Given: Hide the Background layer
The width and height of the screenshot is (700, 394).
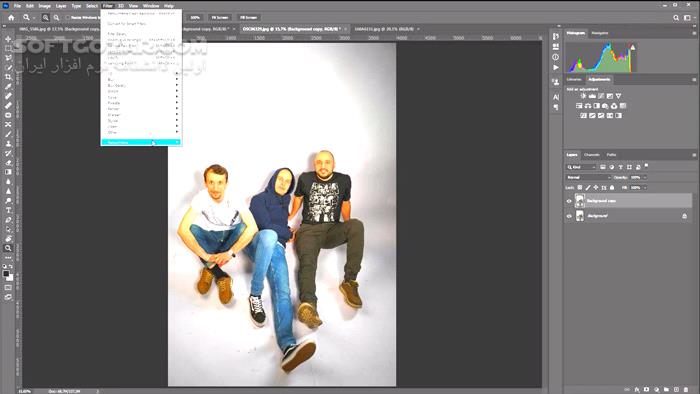Looking at the screenshot, I should tap(569, 216).
